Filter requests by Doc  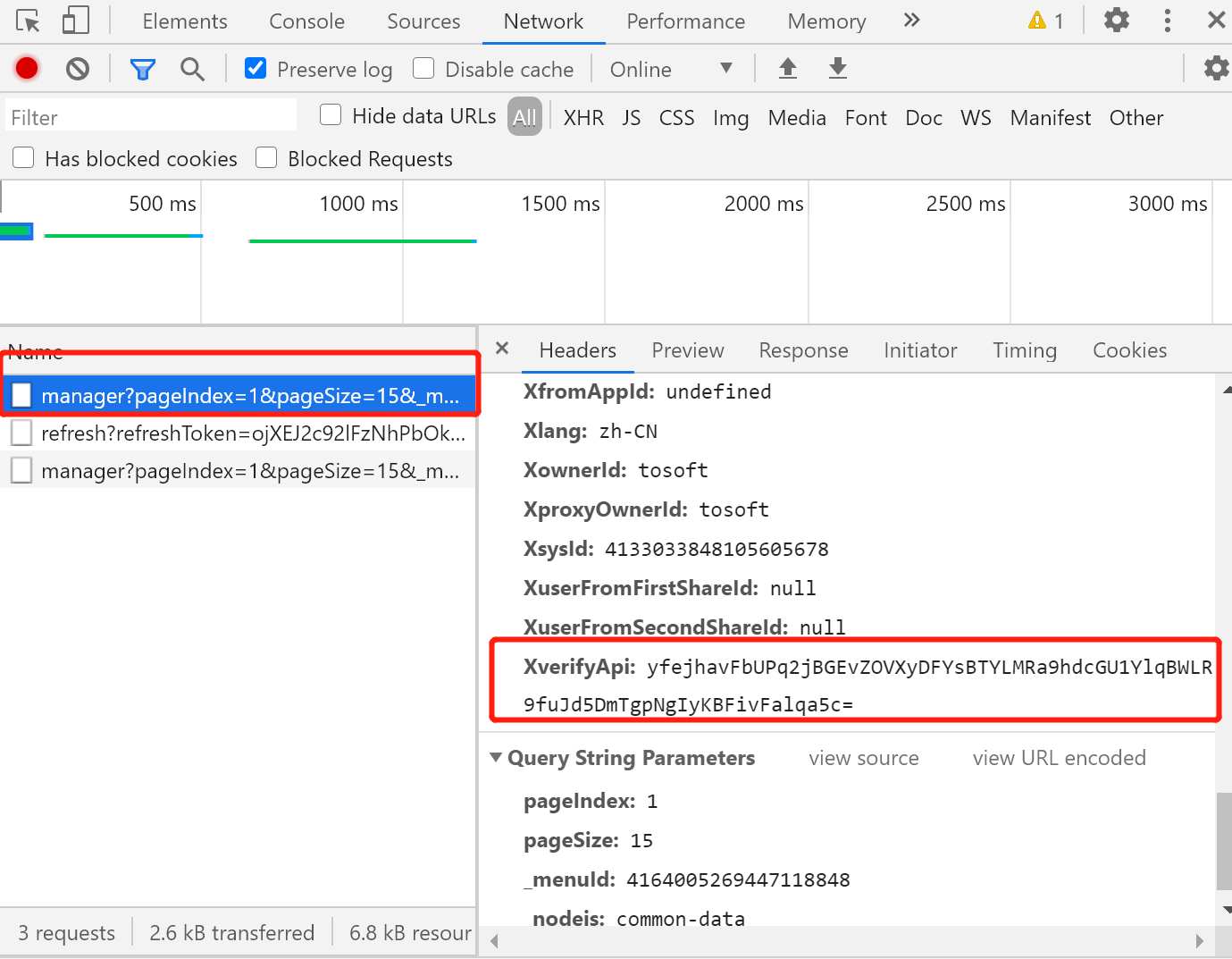(924, 118)
